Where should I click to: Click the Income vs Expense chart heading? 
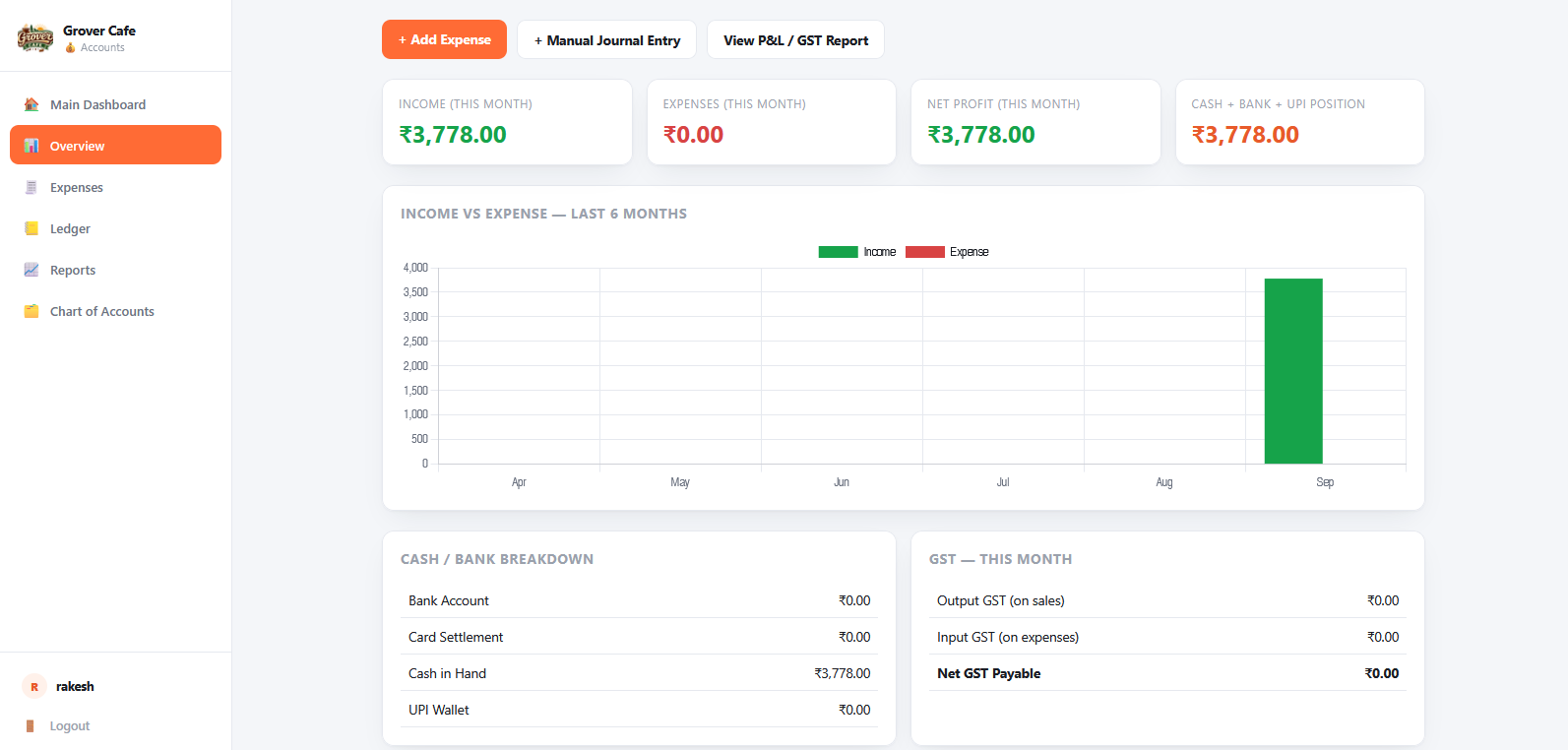[544, 214]
